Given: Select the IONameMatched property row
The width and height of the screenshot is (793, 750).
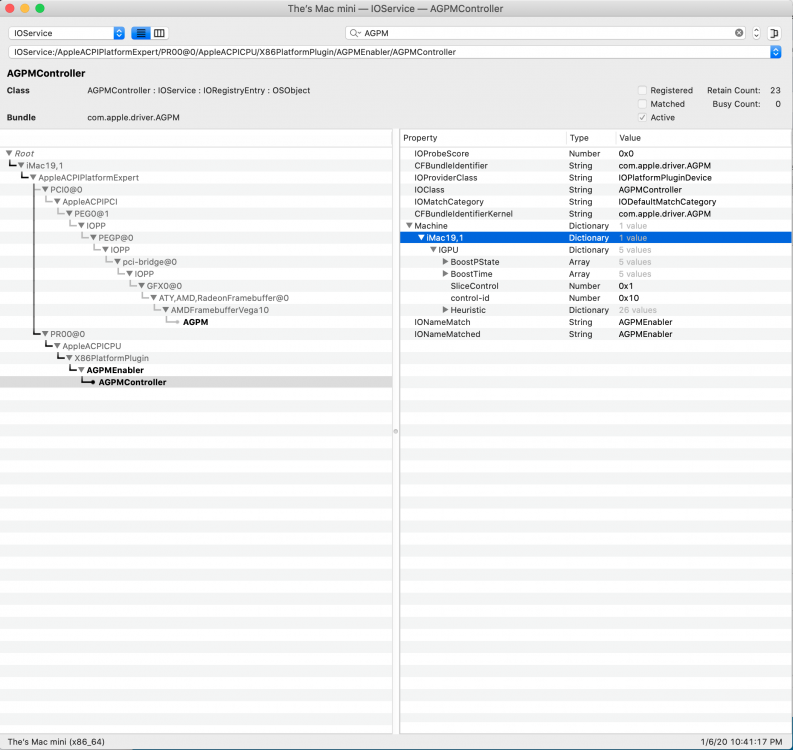Looking at the screenshot, I should [596, 334].
